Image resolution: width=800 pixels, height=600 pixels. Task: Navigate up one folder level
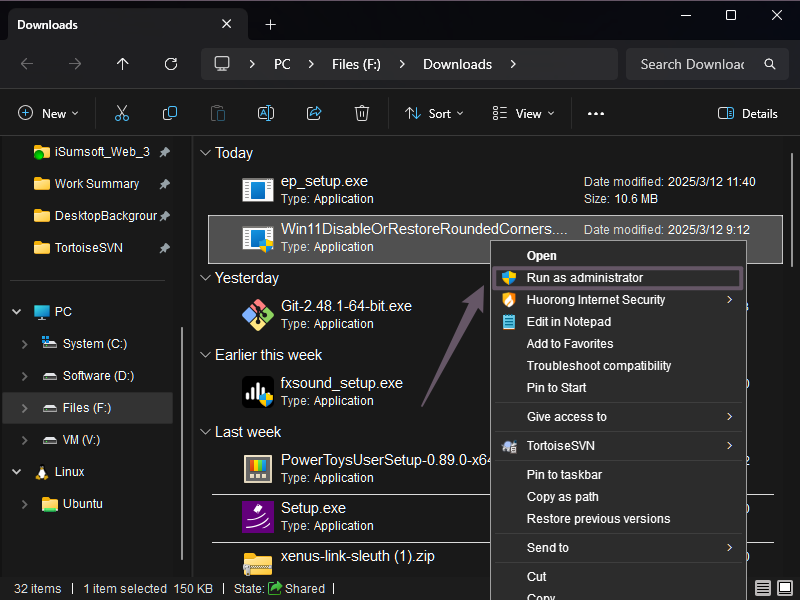point(122,64)
